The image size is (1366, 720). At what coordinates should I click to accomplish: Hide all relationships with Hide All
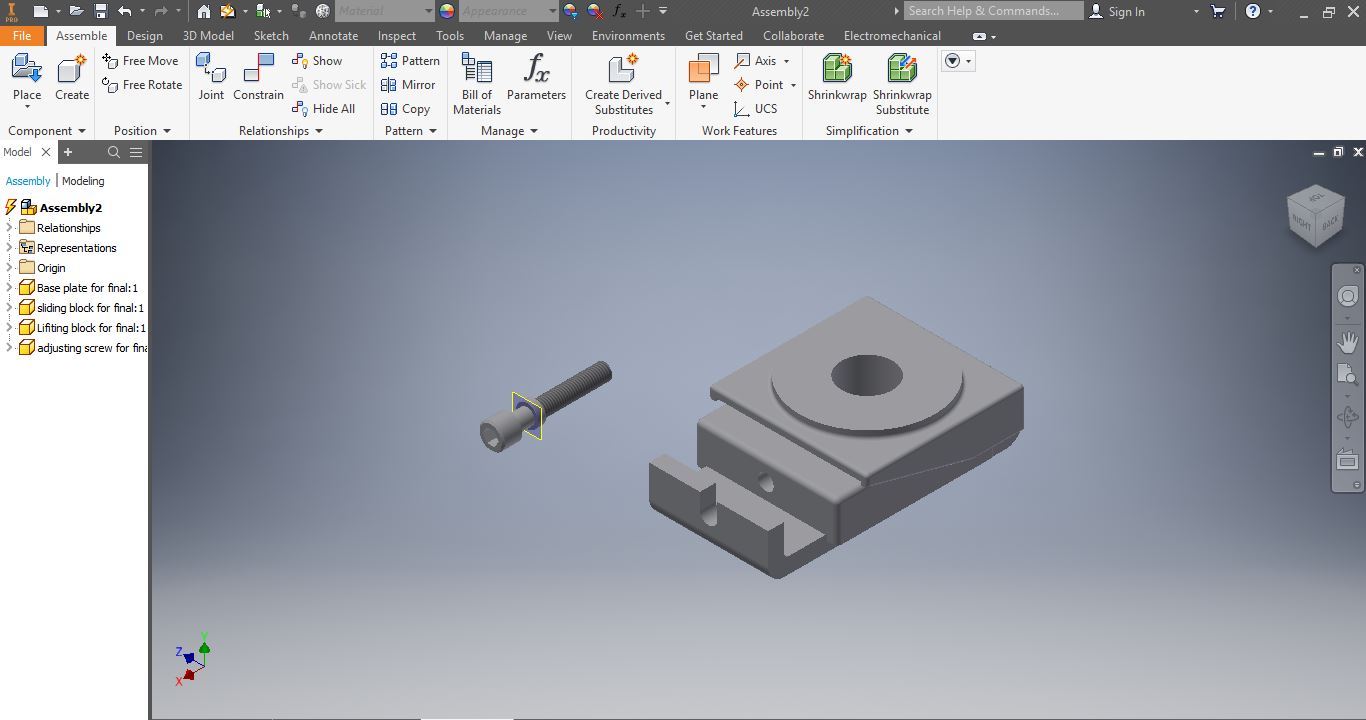point(323,109)
